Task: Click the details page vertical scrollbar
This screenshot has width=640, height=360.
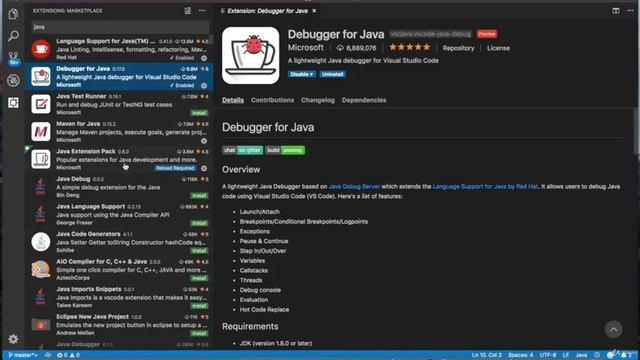Action: [x=637, y=131]
